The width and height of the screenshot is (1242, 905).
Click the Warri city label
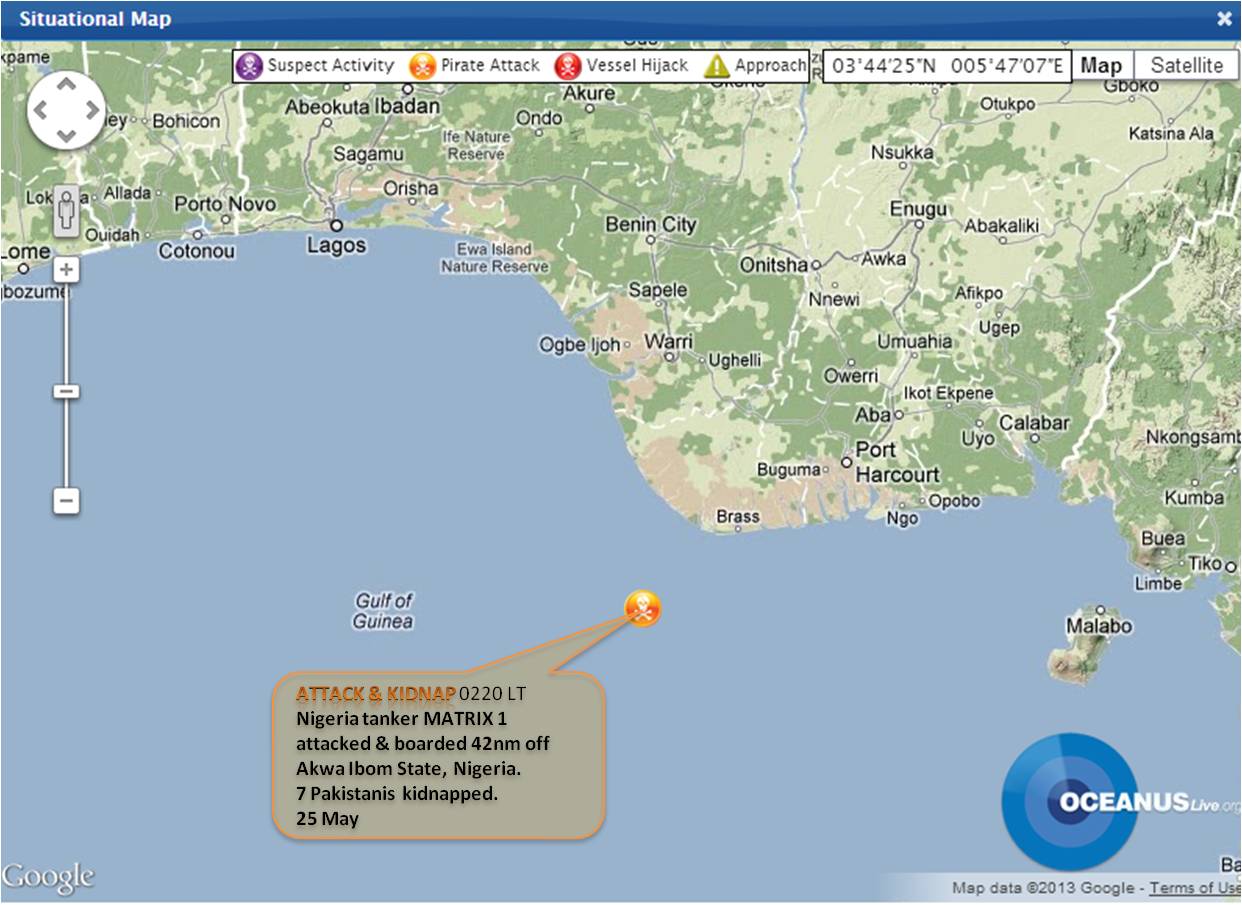[668, 342]
